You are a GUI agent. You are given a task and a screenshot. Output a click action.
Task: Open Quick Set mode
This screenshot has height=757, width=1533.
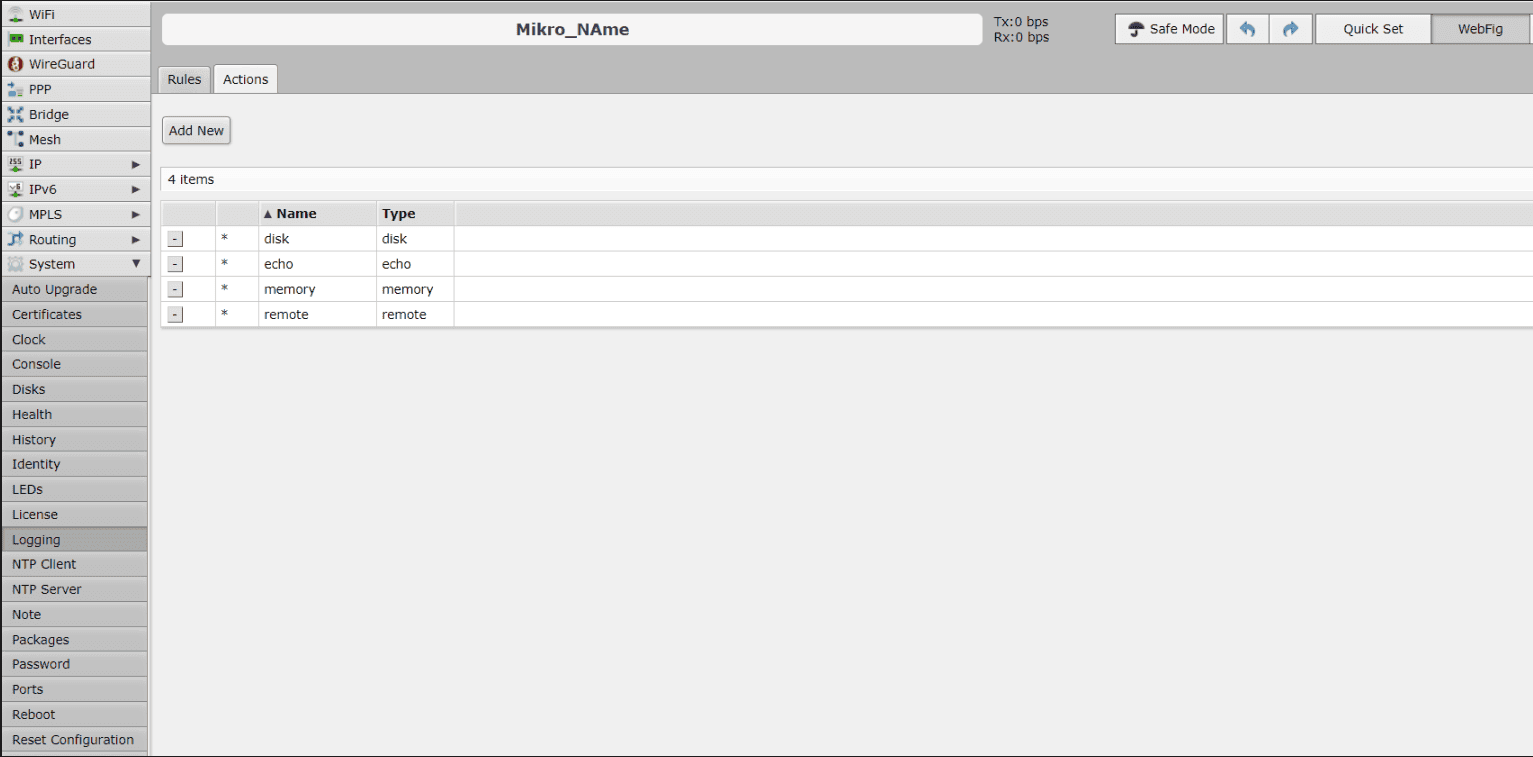[x=1373, y=29]
